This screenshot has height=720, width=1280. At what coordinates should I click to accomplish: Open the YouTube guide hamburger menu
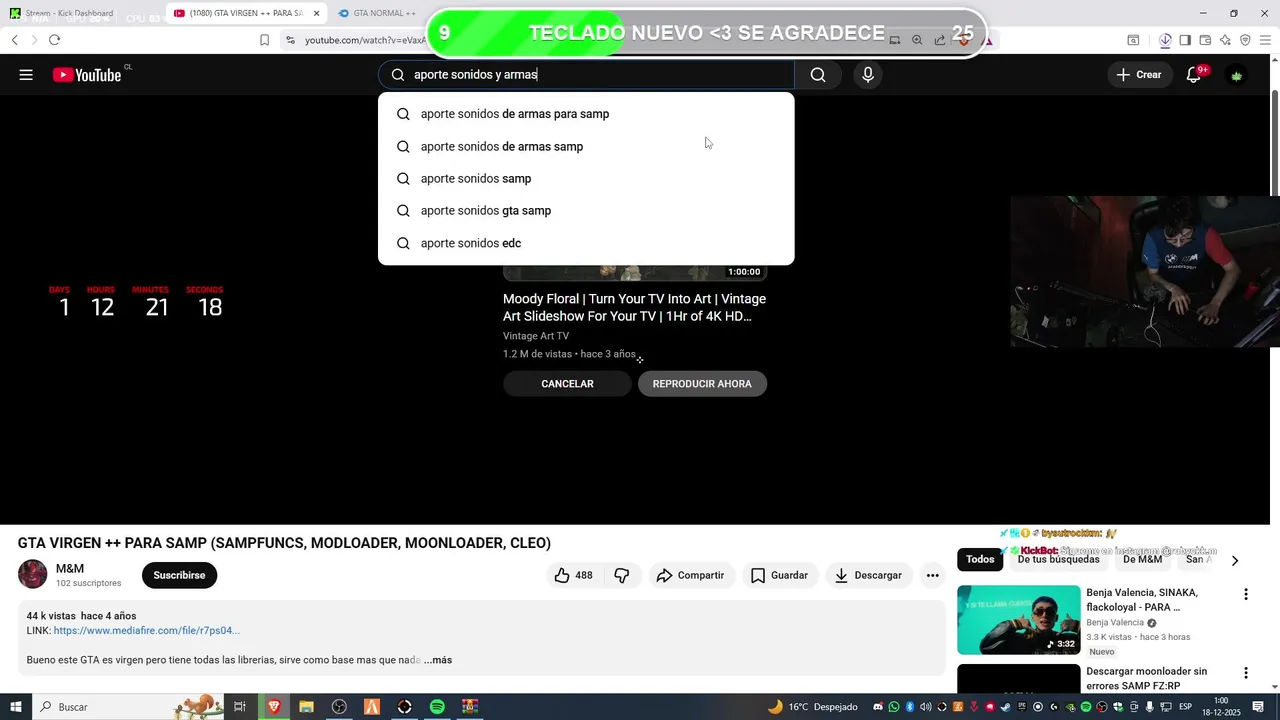click(x=26, y=75)
